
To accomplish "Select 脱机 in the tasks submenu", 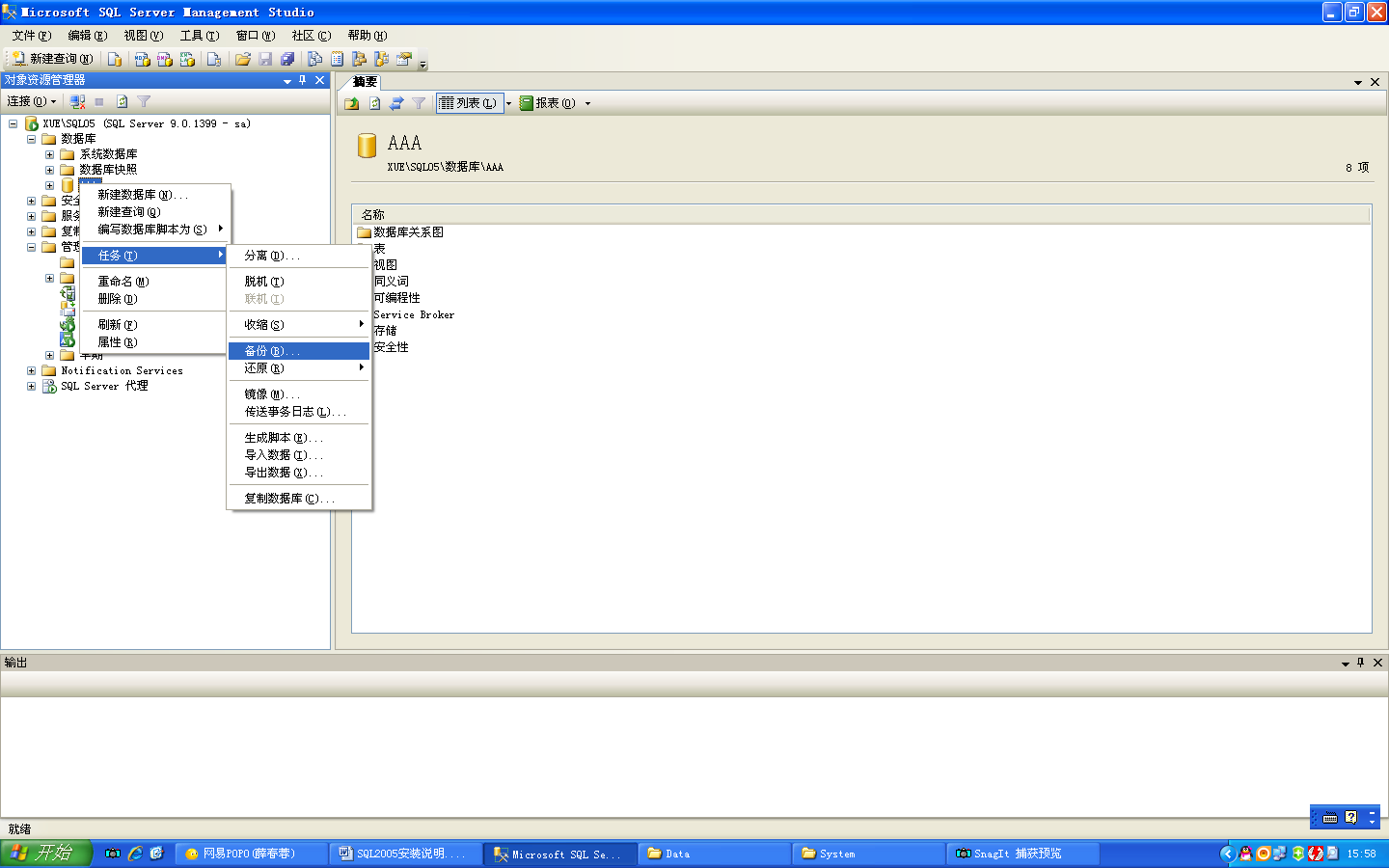I will point(299,282).
